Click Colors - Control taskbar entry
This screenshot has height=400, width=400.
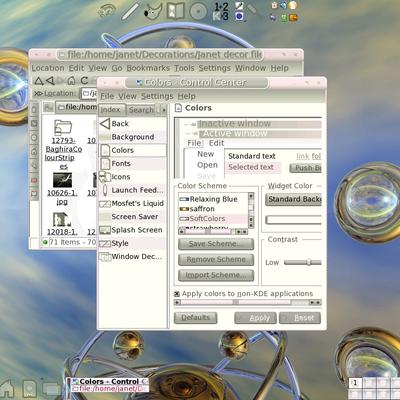tap(110, 381)
